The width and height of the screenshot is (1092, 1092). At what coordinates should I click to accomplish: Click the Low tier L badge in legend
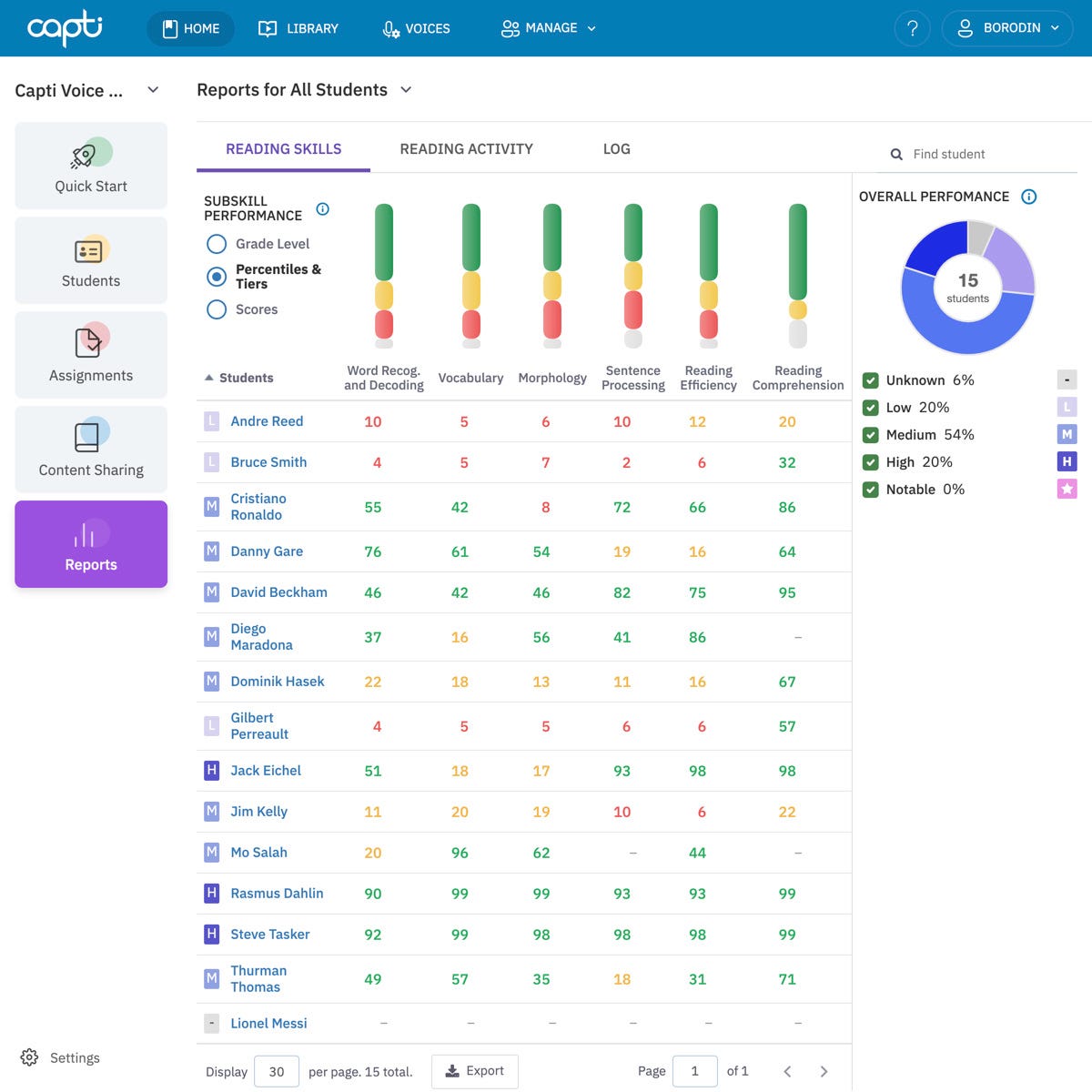click(1067, 407)
